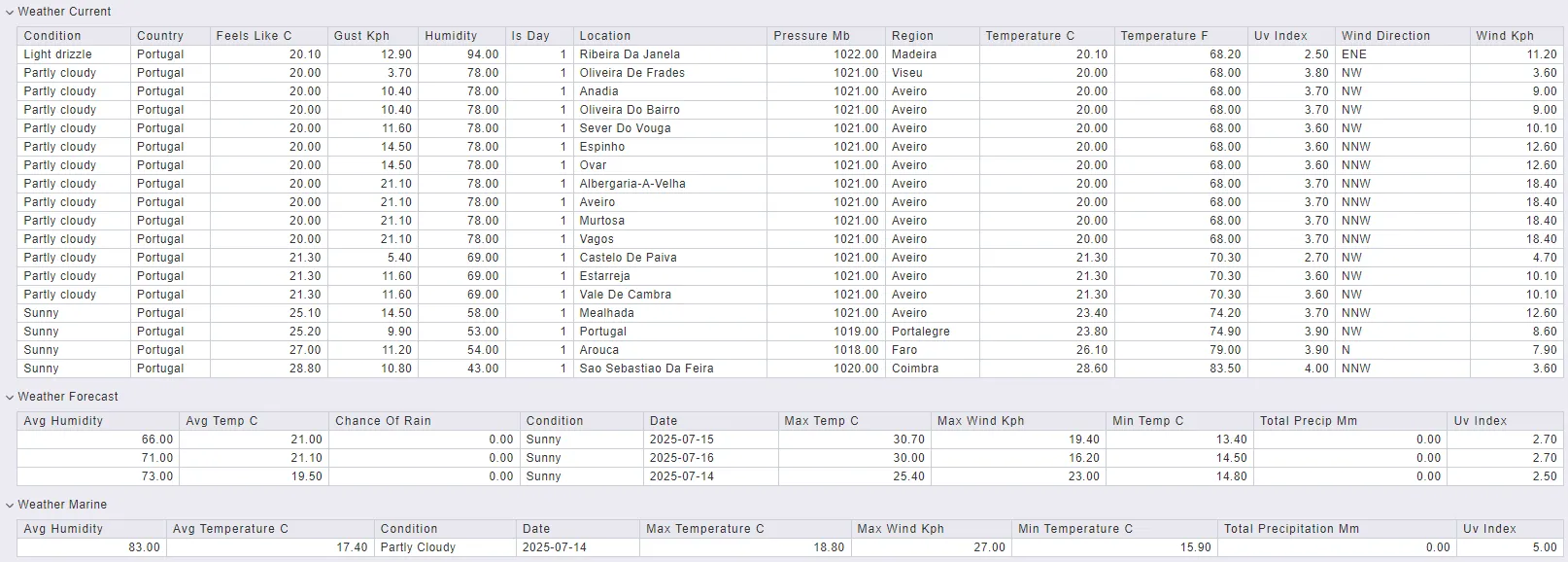Select the Arouca location cell

coord(670,350)
